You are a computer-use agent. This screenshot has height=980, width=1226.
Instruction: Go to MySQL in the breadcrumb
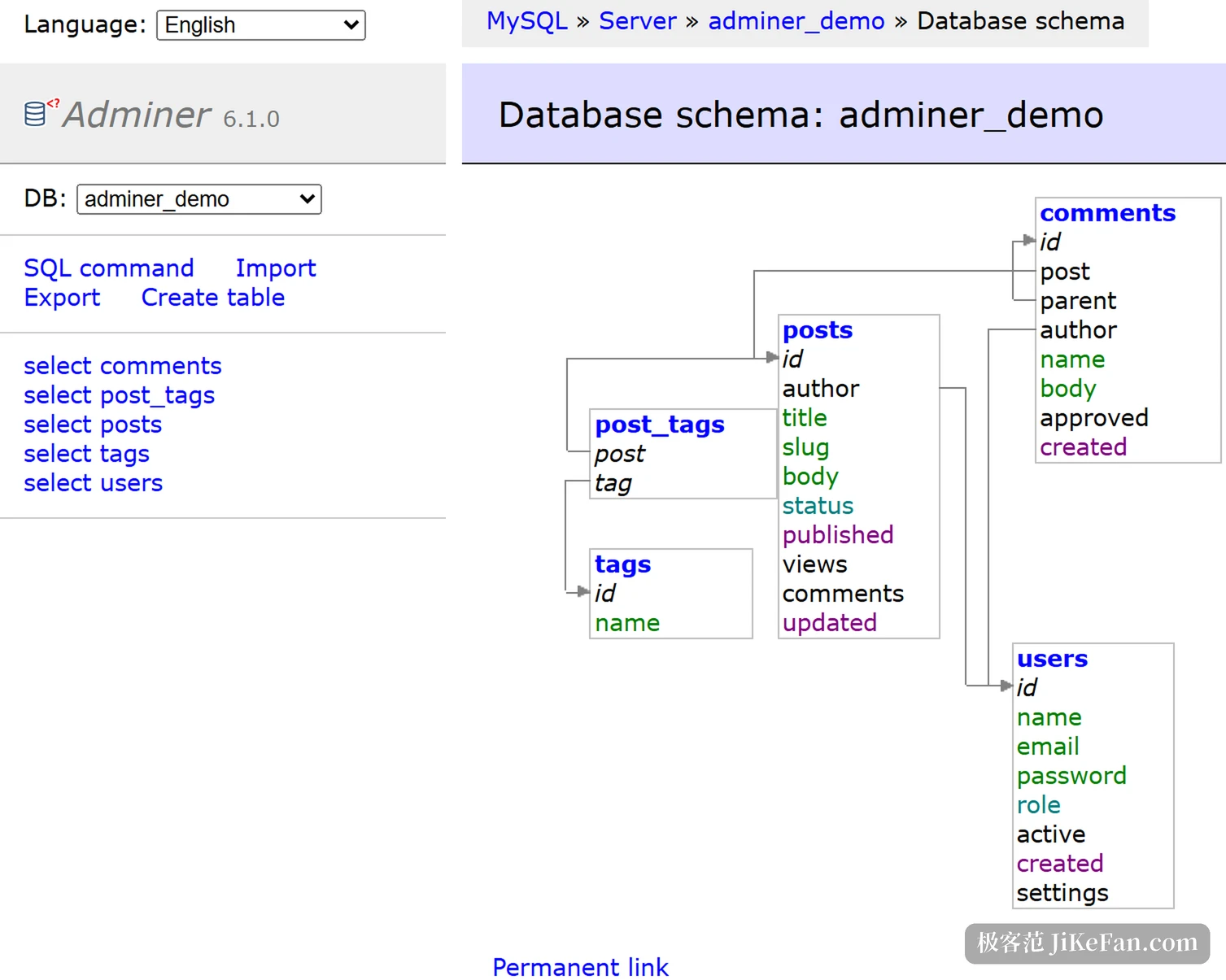point(527,21)
